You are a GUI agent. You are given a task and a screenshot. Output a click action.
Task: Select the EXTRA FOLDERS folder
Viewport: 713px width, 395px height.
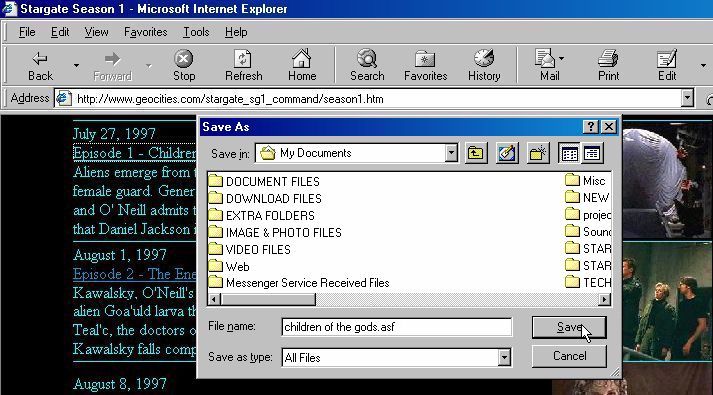pyautogui.click(x=261, y=215)
